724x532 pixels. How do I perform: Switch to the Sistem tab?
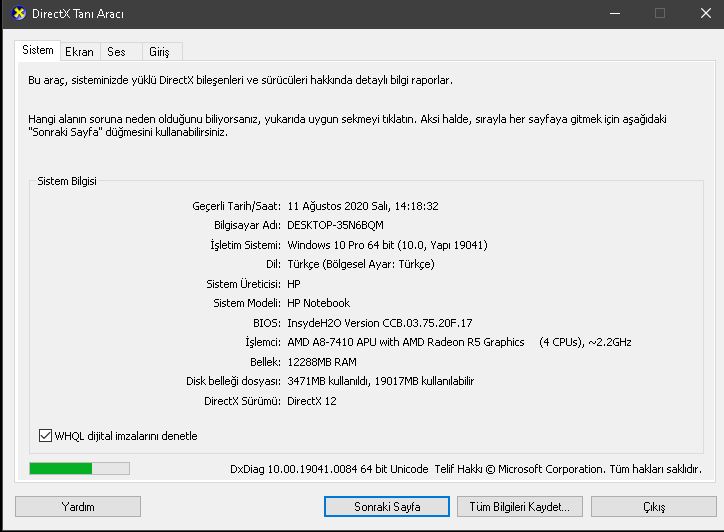38,50
